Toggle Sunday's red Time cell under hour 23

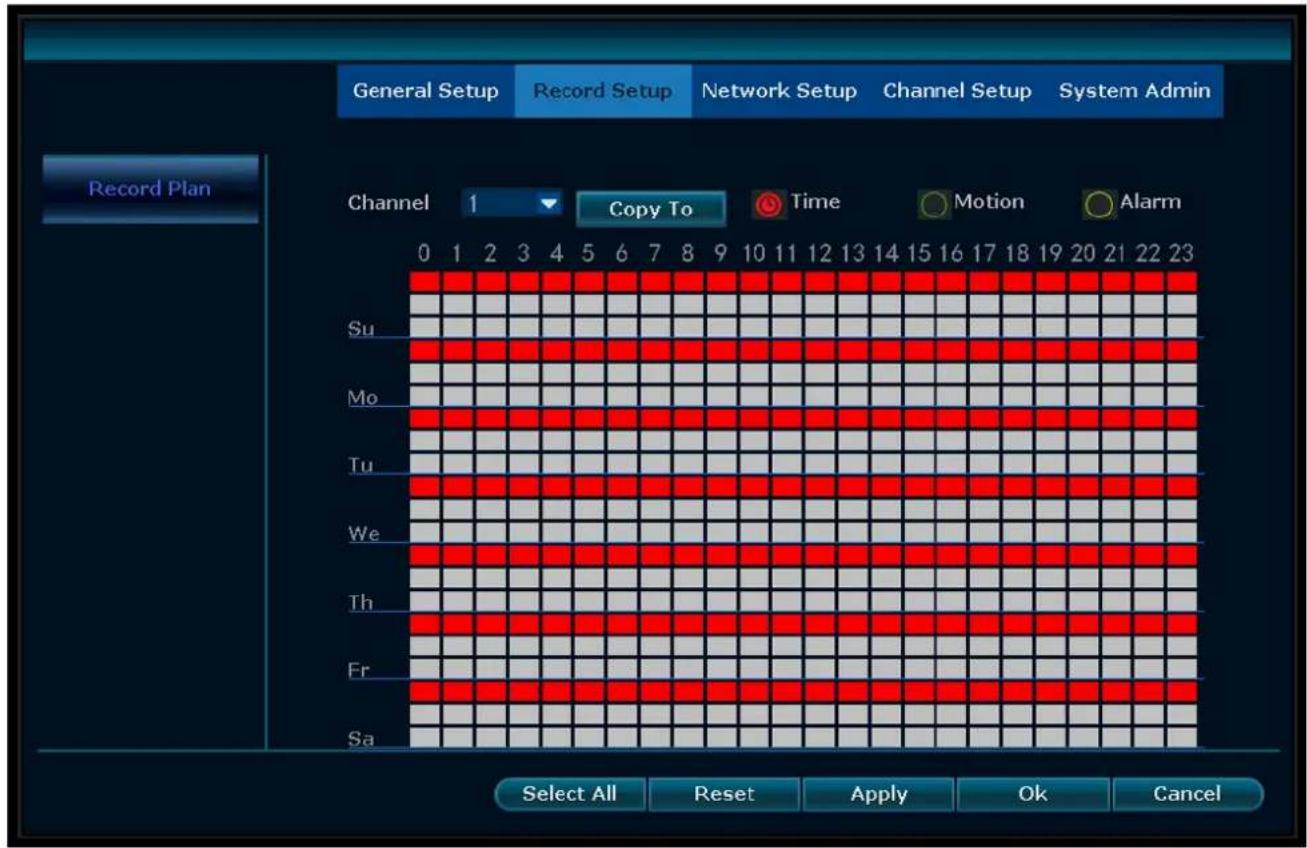click(1181, 281)
